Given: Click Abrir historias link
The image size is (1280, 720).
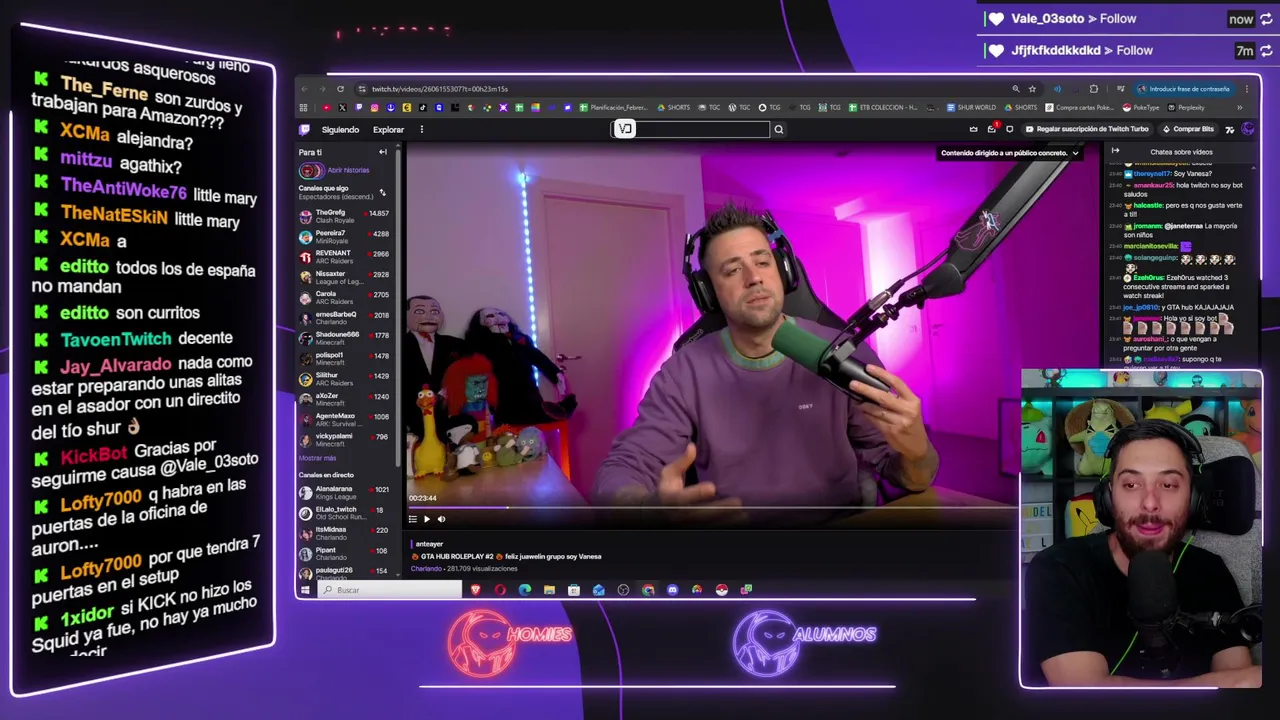Looking at the screenshot, I should 348,170.
